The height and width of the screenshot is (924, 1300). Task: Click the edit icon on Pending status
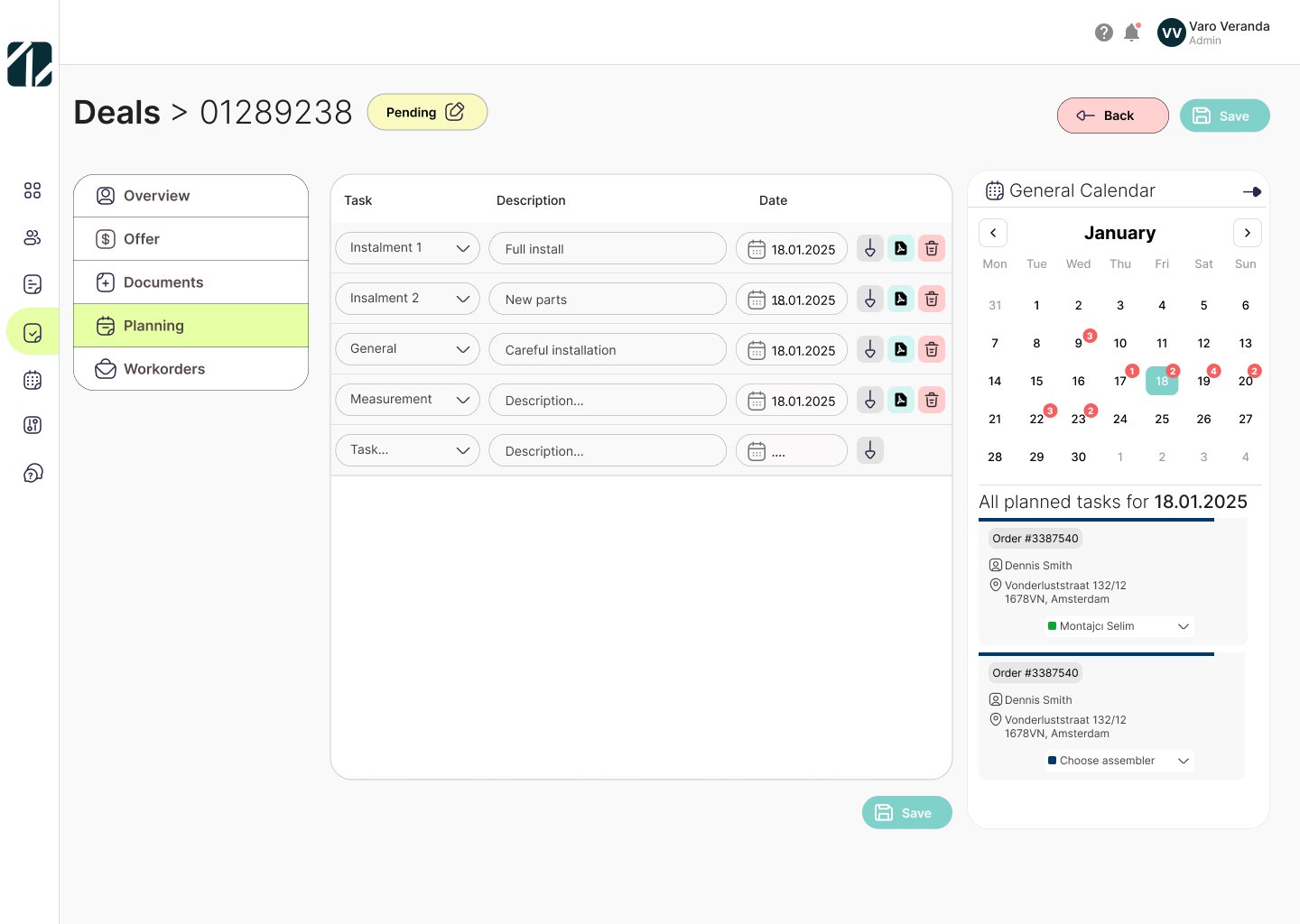pos(455,112)
